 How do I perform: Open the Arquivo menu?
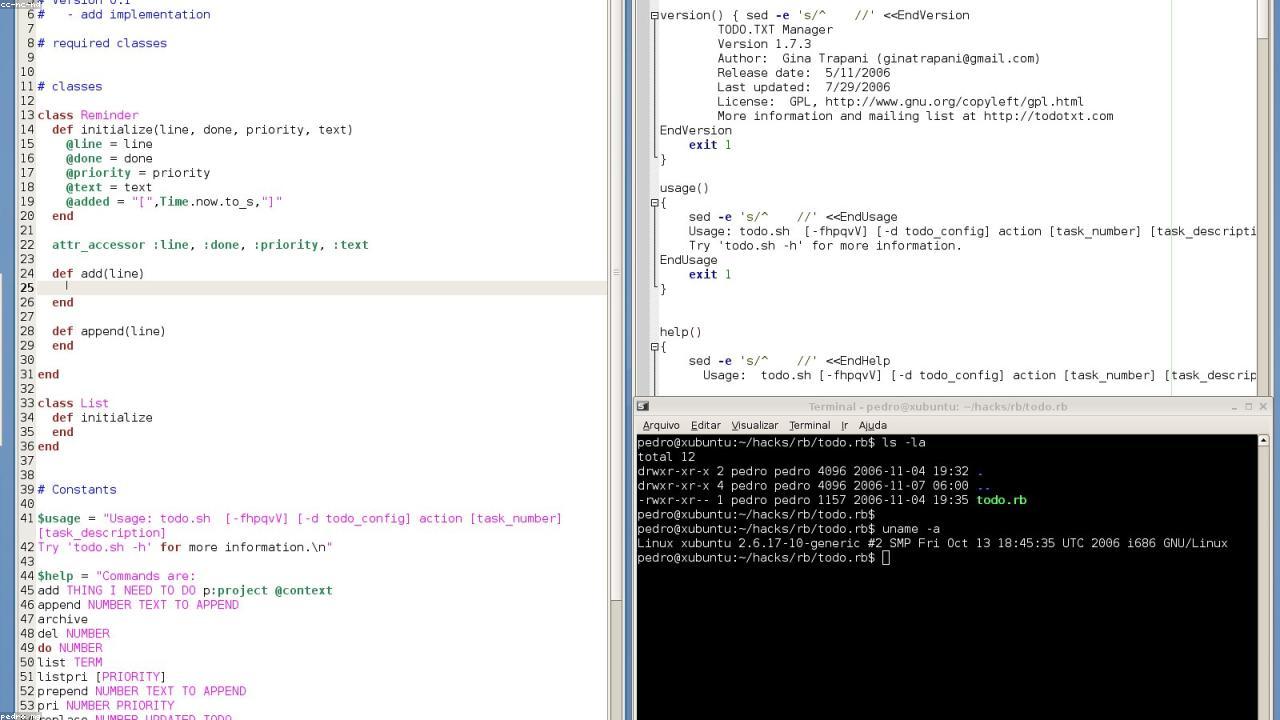[660, 426]
